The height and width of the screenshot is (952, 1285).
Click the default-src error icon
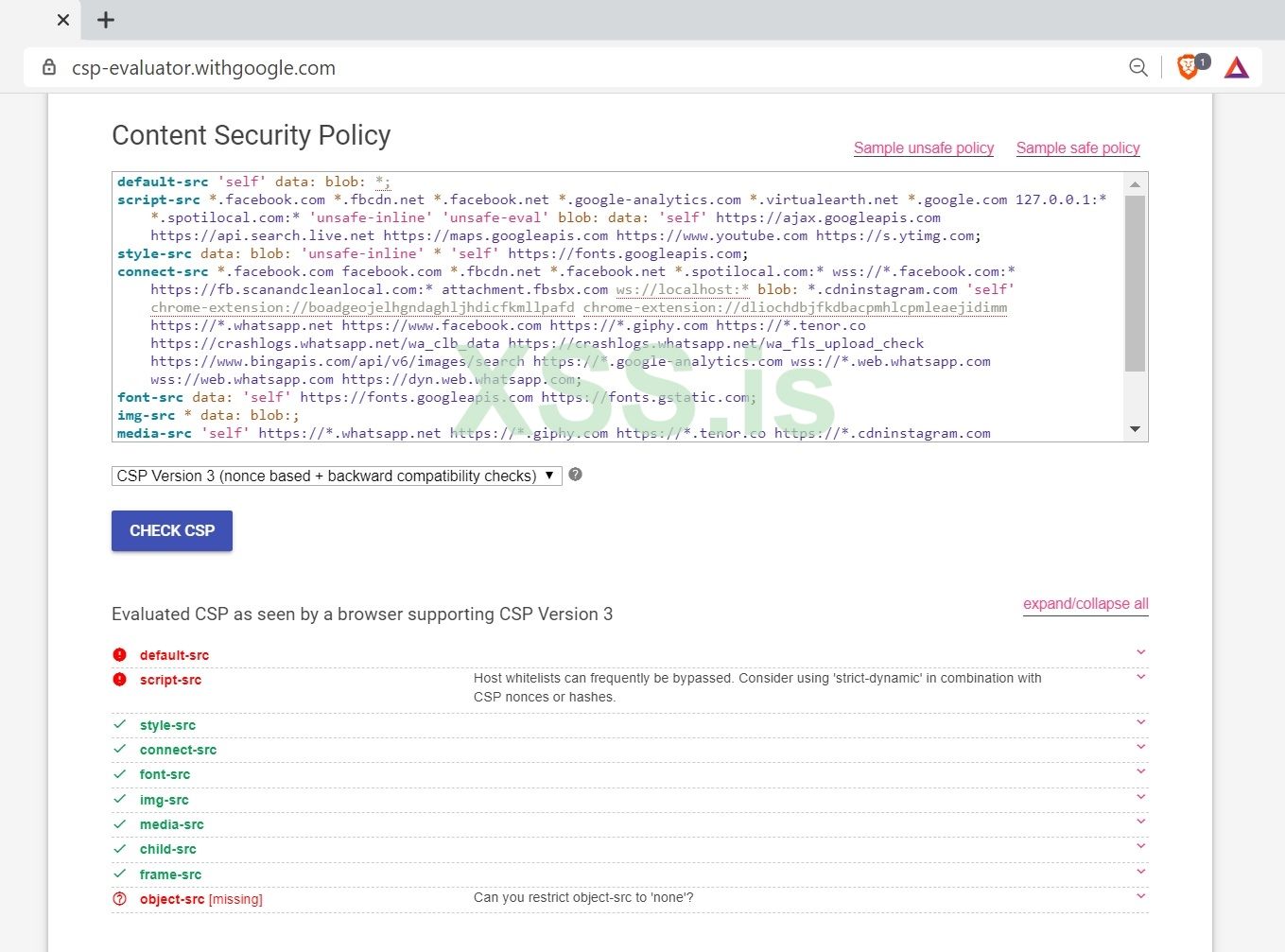point(119,654)
